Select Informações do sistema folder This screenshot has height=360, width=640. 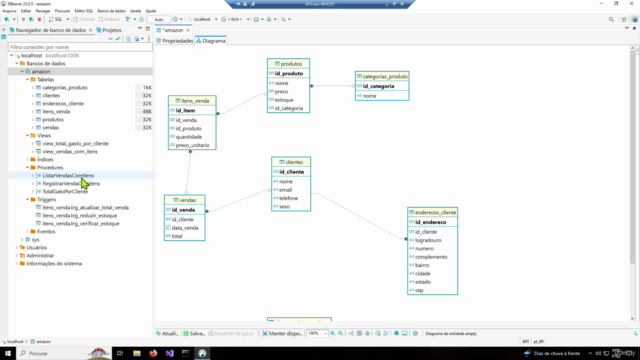(x=54, y=264)
